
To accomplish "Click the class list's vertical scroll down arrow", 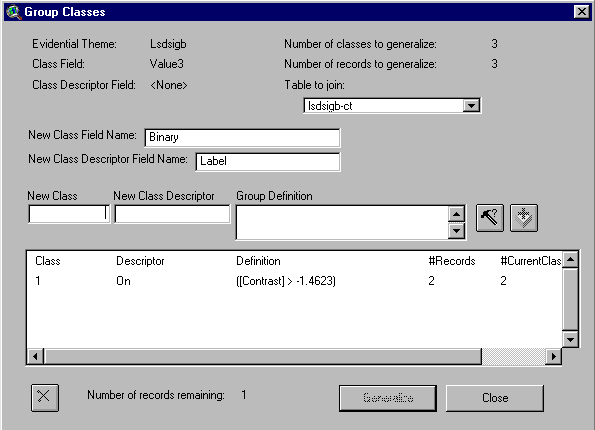I will click(x=570, y=339).
